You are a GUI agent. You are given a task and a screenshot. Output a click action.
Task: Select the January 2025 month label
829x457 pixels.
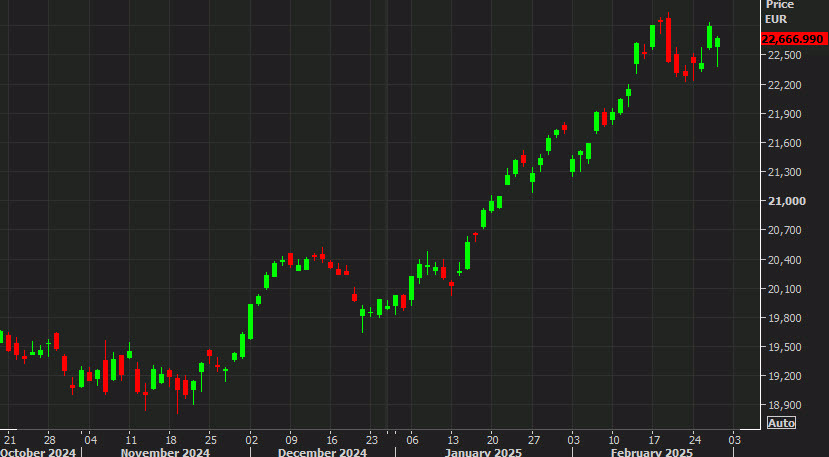tap(483, 453)
